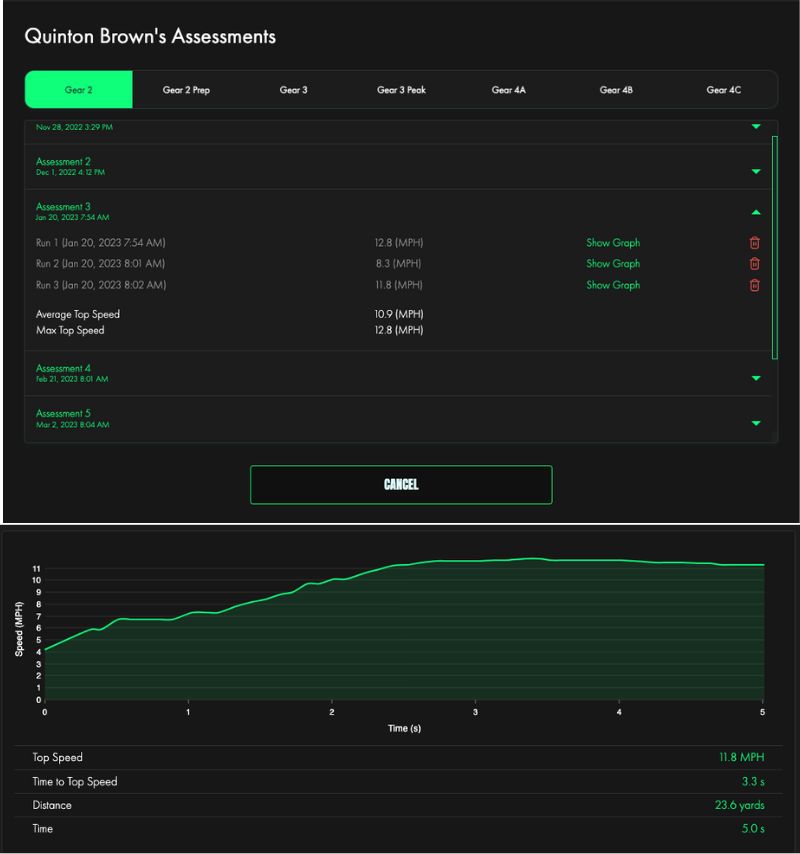Delete Run 3 with its trash icon
The width and height of the screenshot is (800, 854).
tap(755, 285)
